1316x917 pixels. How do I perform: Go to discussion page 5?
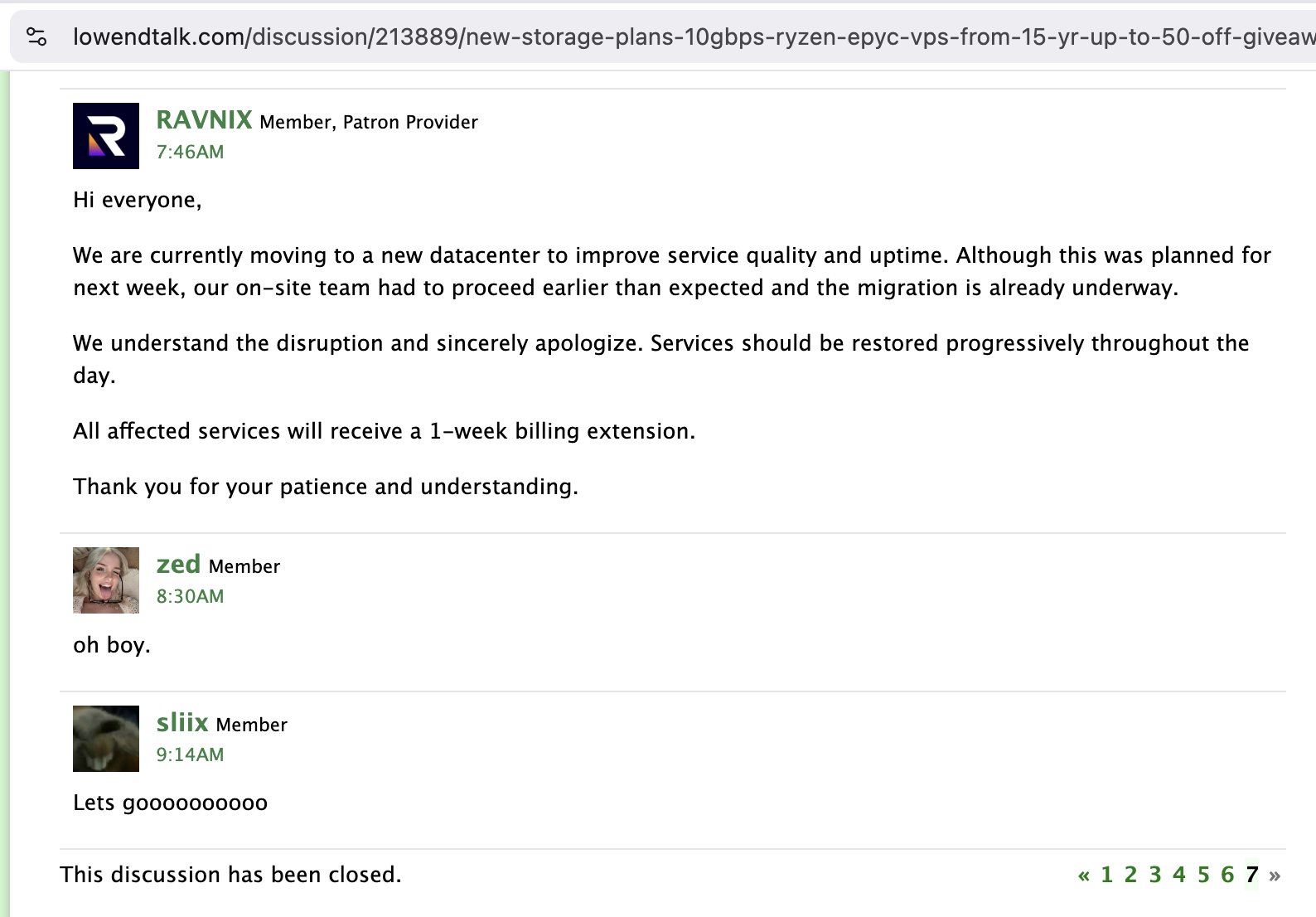1203,875
